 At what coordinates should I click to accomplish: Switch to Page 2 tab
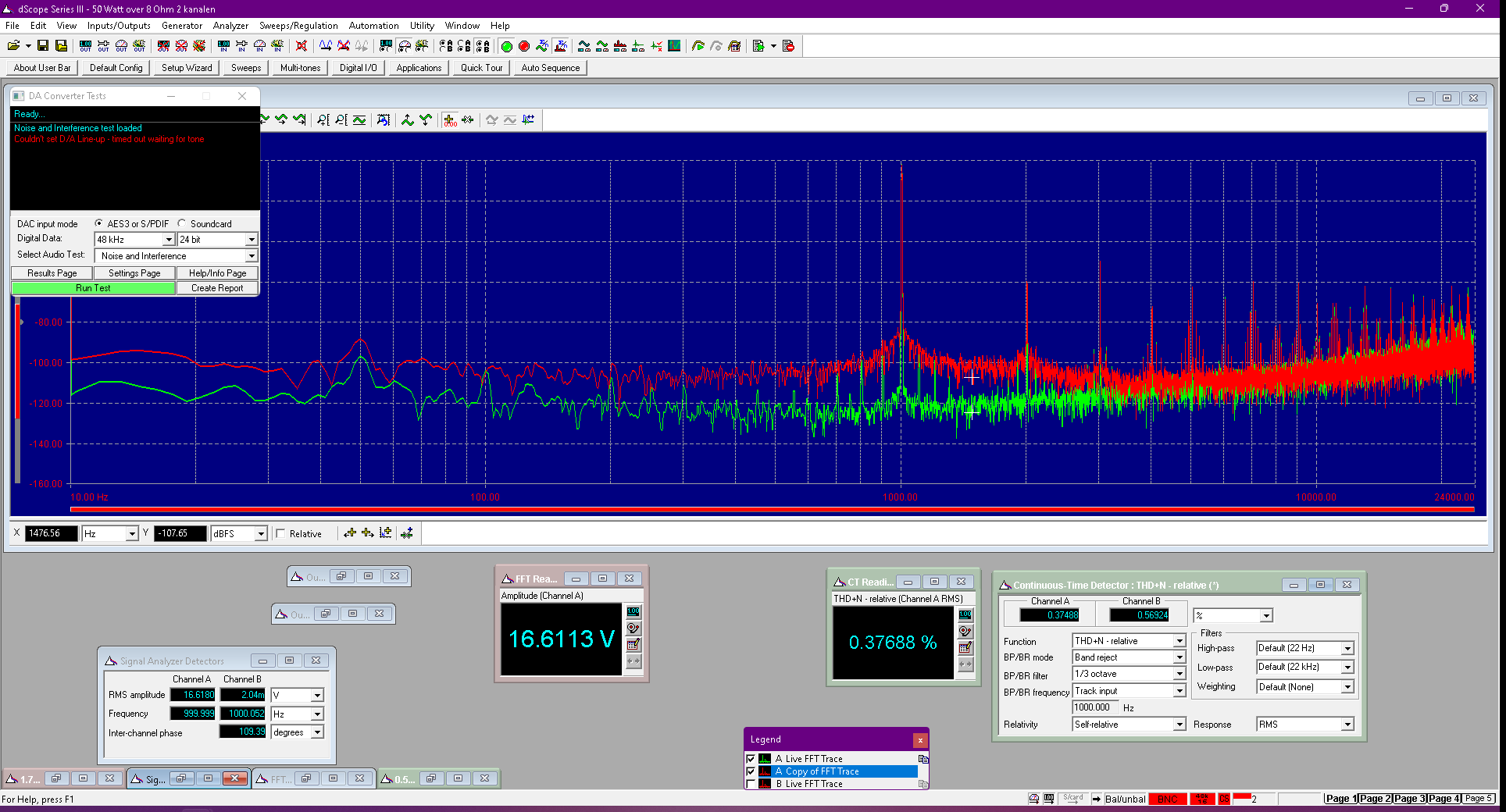(x=1375, y=799)
